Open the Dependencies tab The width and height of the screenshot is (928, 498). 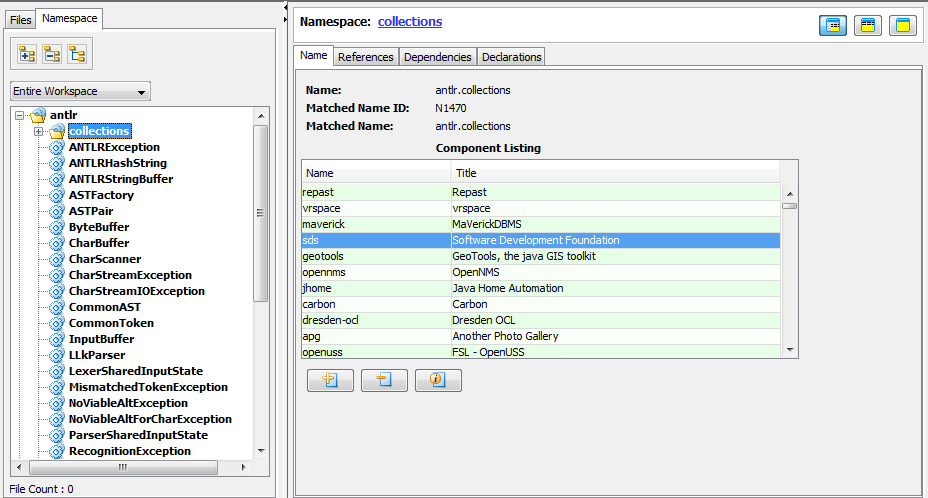tap(437, 57)
